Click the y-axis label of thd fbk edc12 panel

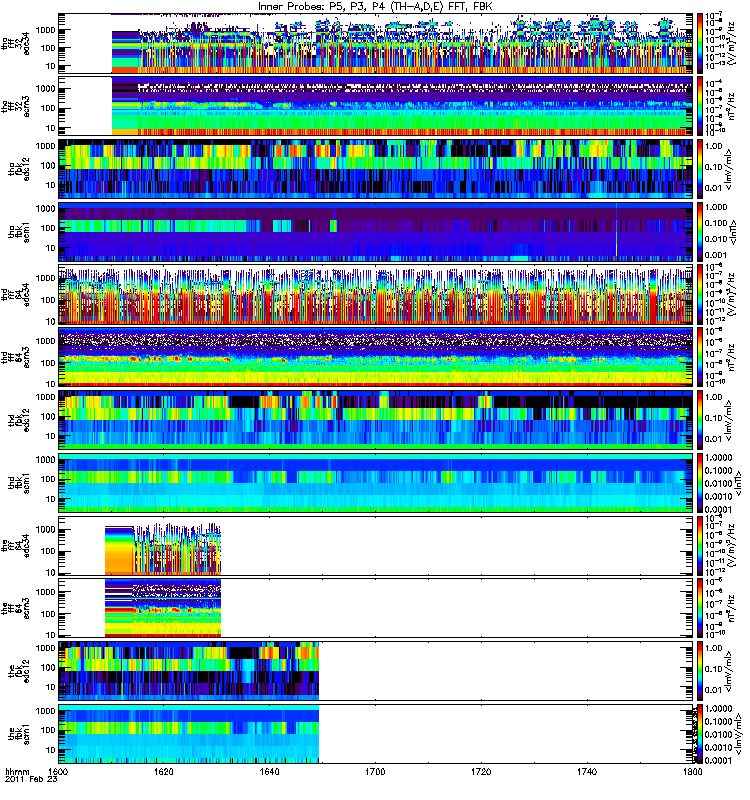18,420
